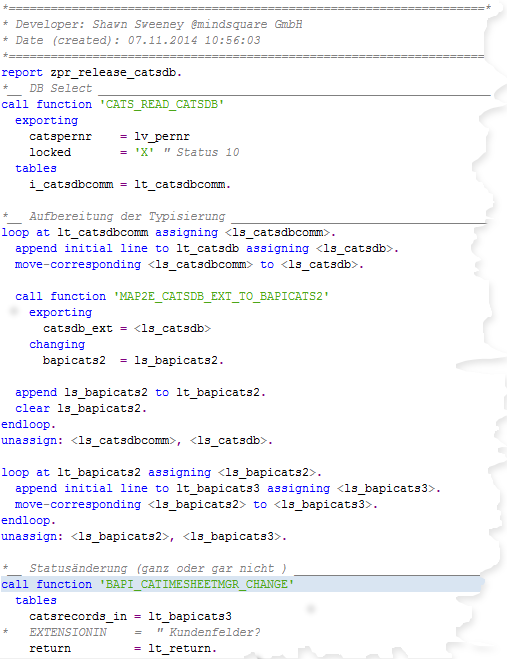Click the 'CATS_READ_CATSDB' function name
This screenshot has height=659, width=507.
coord(161,104)
